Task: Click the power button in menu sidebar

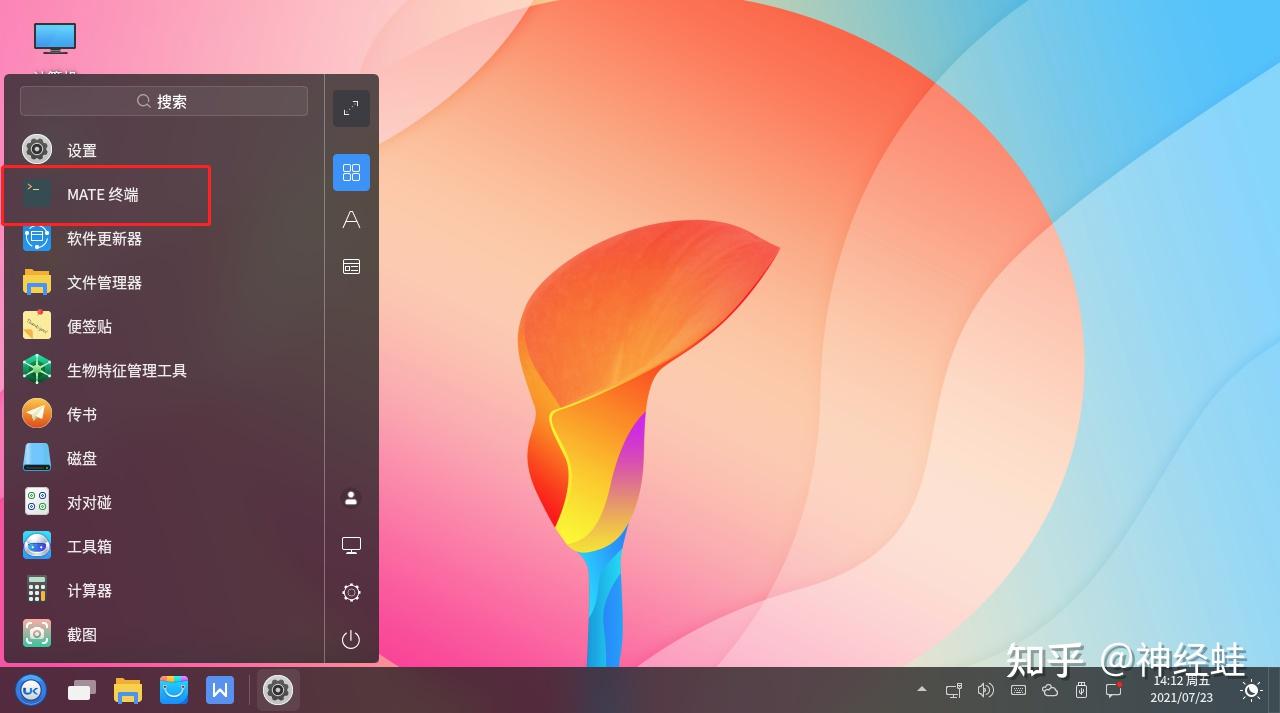Action: coord(351,639)
